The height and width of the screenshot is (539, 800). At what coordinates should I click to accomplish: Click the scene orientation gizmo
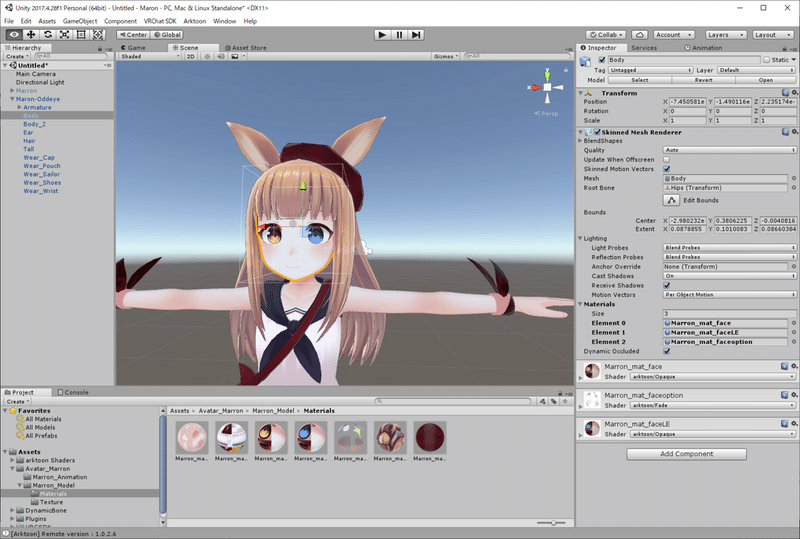[x=547, y=87]
